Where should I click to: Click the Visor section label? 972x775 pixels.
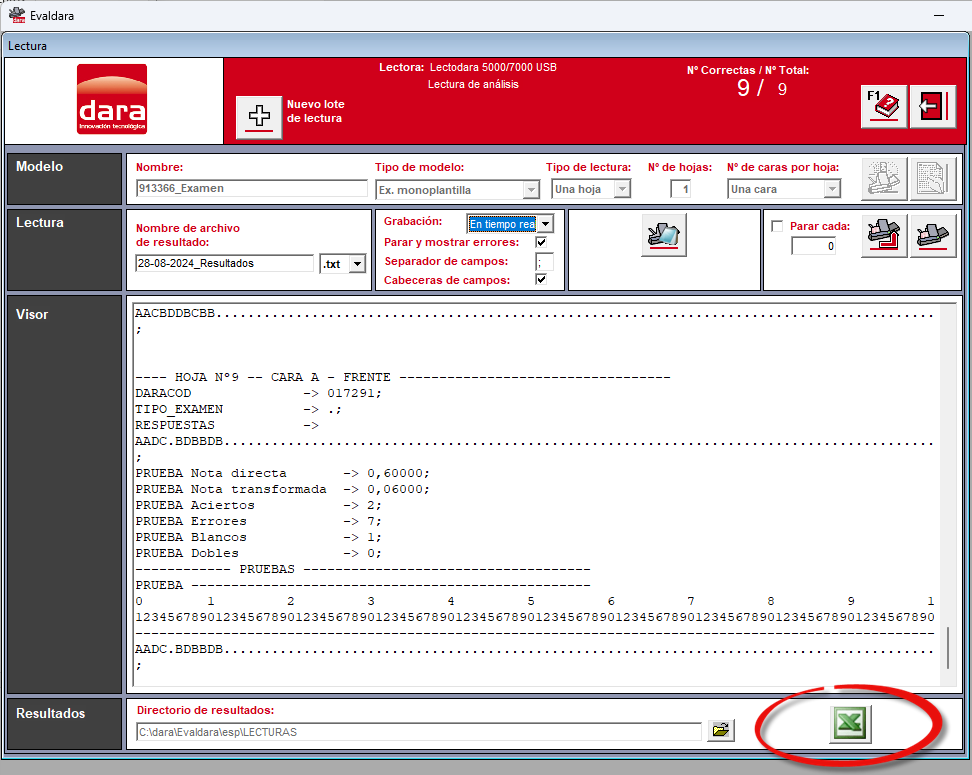32,314
